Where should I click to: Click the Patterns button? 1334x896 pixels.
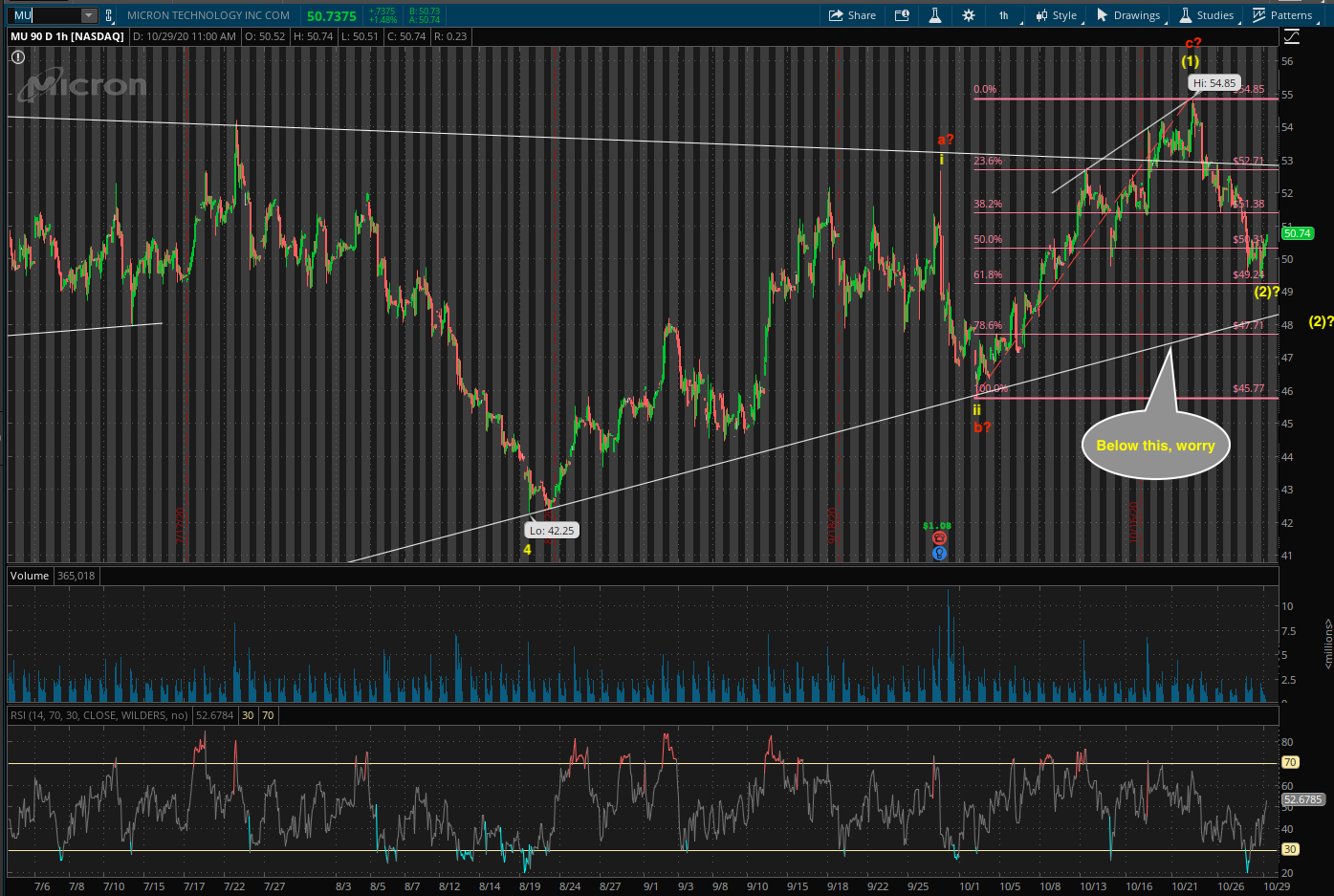1282,15
